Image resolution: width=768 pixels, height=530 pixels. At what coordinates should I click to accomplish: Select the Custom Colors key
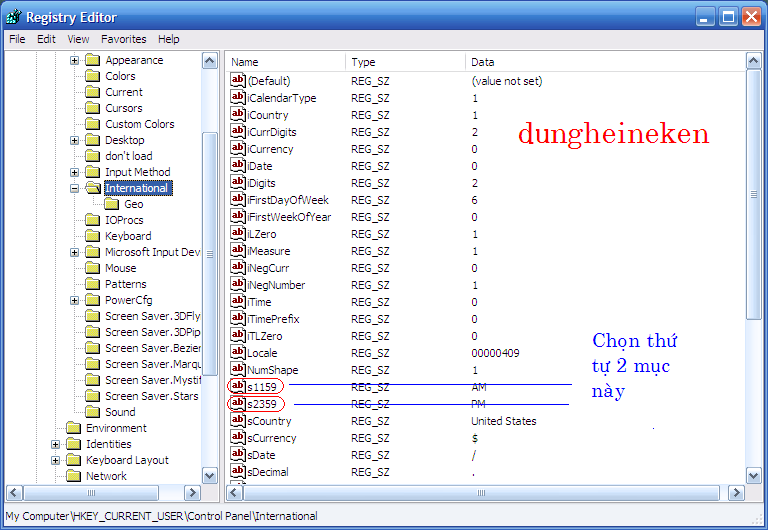(x=140, y=124)
